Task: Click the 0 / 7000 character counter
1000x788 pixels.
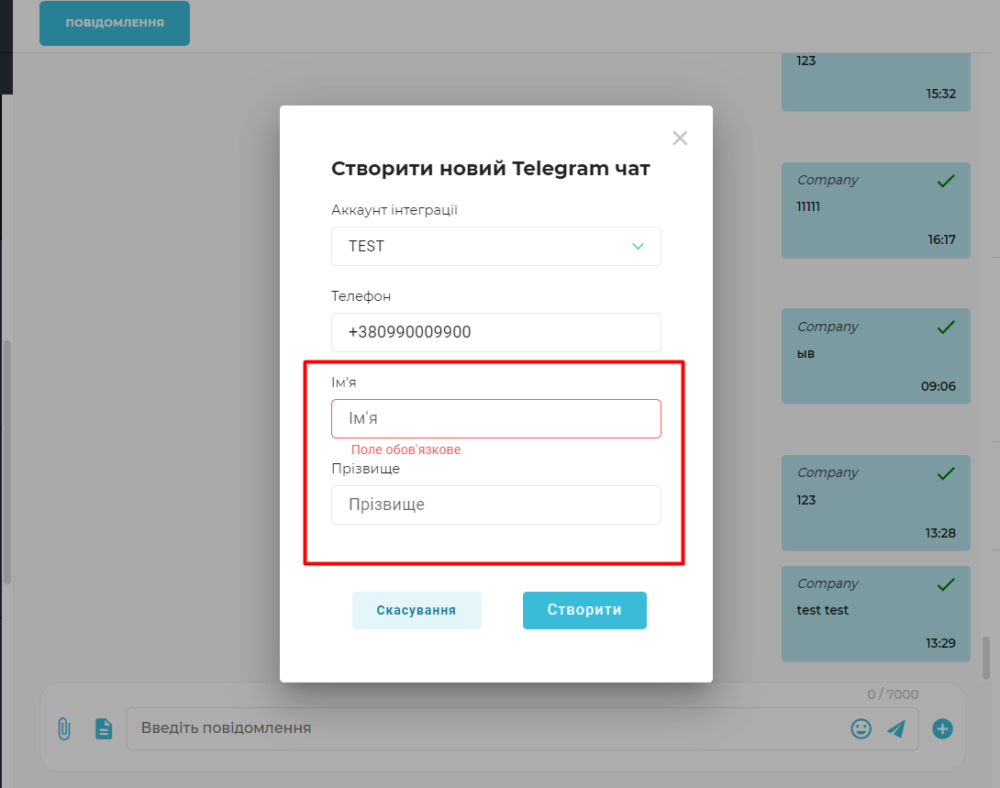Action: (x=893, y=694)
